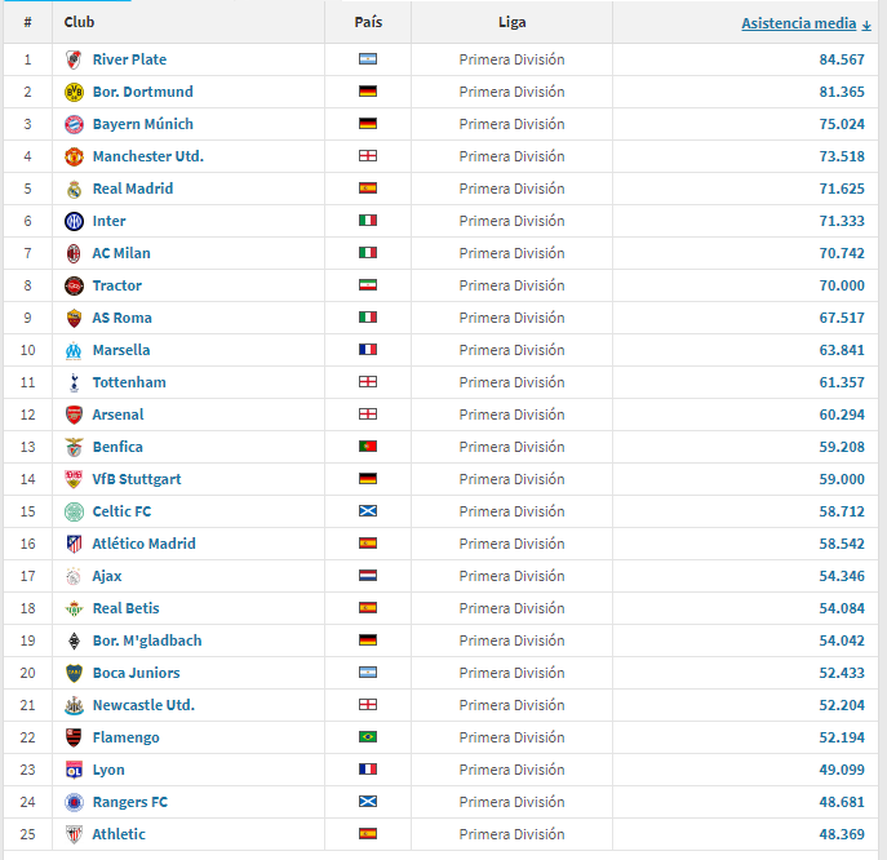Click the Argentina flag in River Plate row

[x=368, y=59]
